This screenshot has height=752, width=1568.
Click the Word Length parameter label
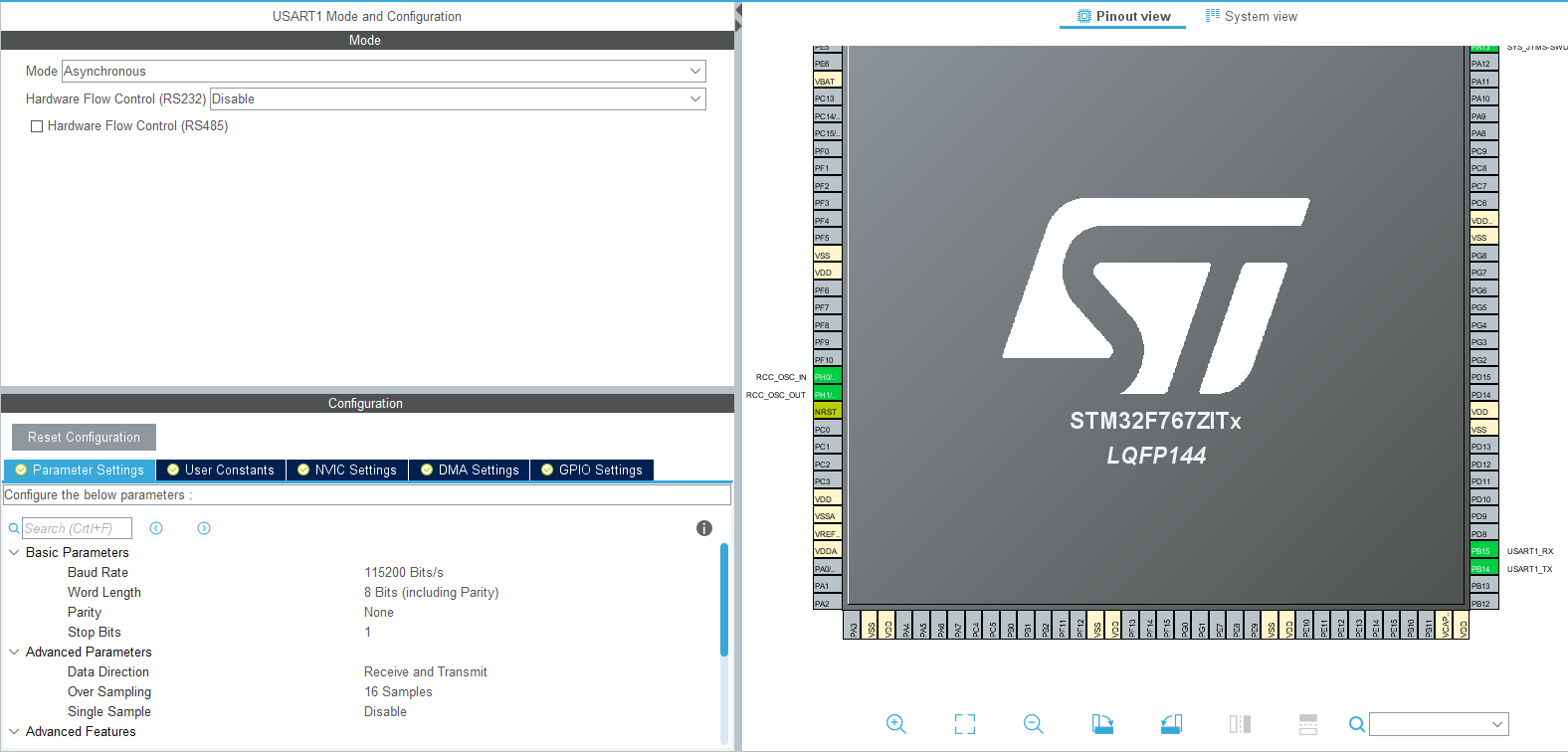point(104,592)
